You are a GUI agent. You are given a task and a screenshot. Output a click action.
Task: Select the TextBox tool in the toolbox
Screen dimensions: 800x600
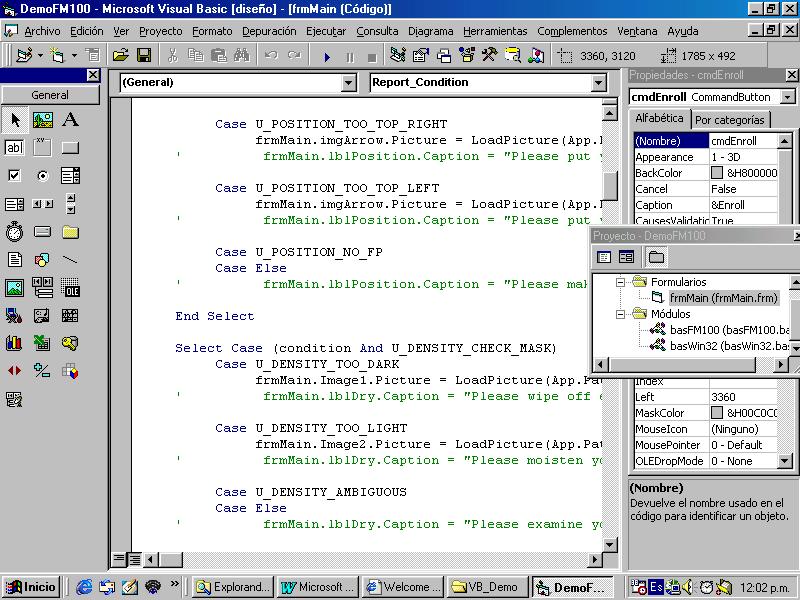coord(14,148)
